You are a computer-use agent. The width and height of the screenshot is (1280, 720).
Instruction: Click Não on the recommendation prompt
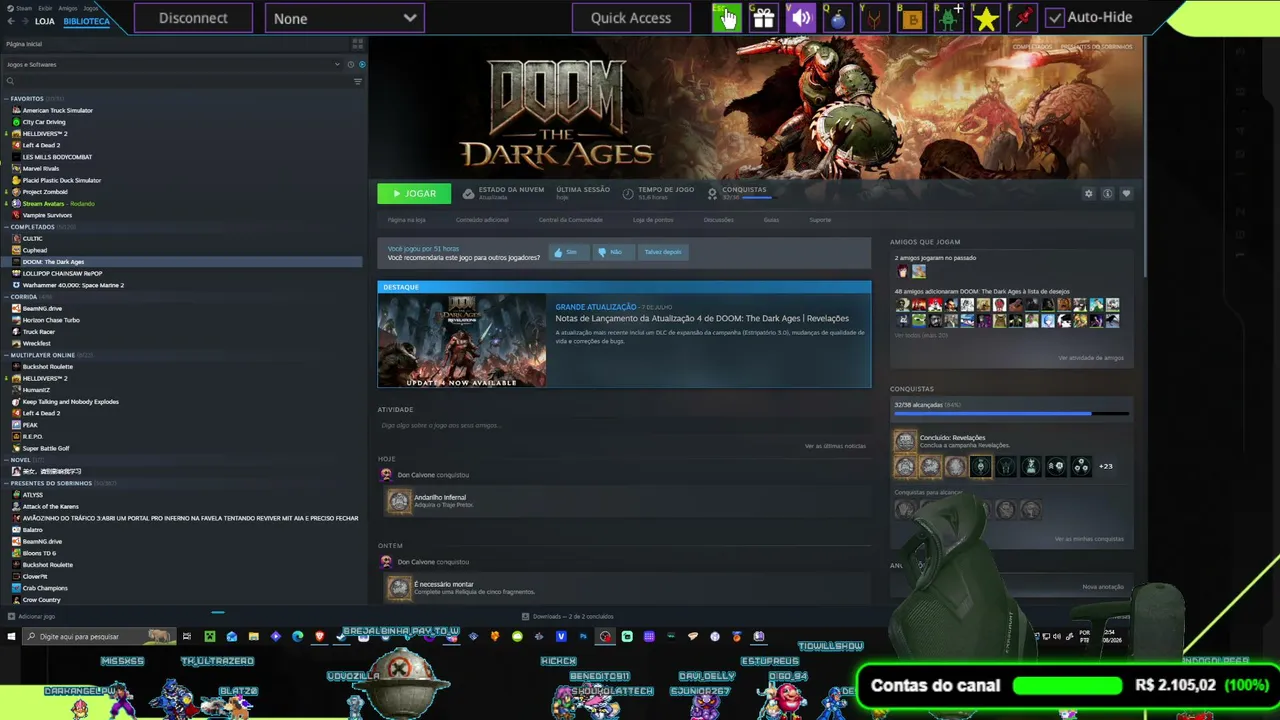(612, 252)
